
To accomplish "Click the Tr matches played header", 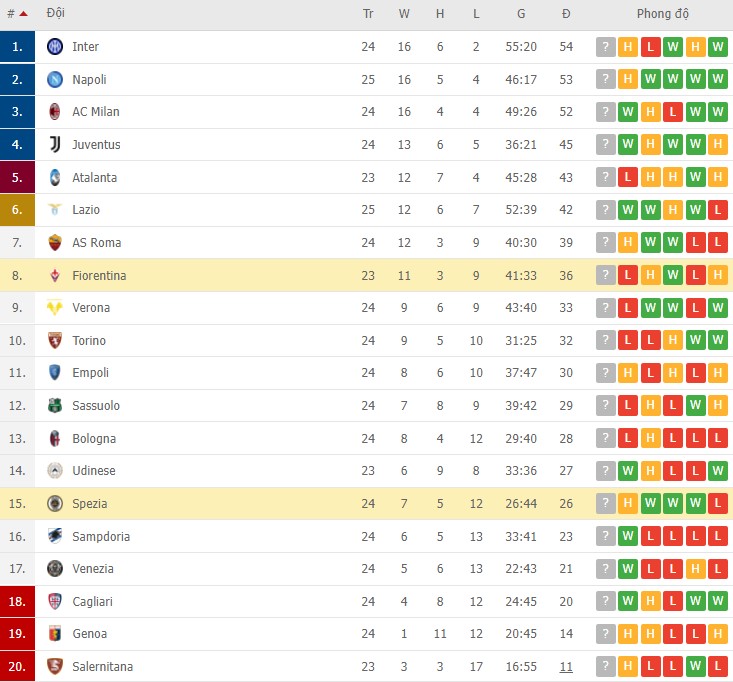I will pyautogui.click(x=368, y=14).
